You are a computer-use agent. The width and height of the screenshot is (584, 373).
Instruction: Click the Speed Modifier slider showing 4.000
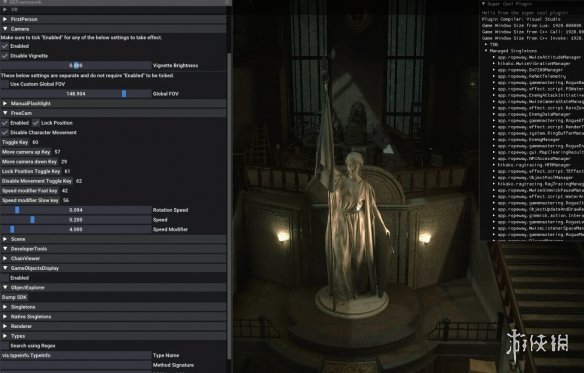pyautogui.click(x=76, y=230)
